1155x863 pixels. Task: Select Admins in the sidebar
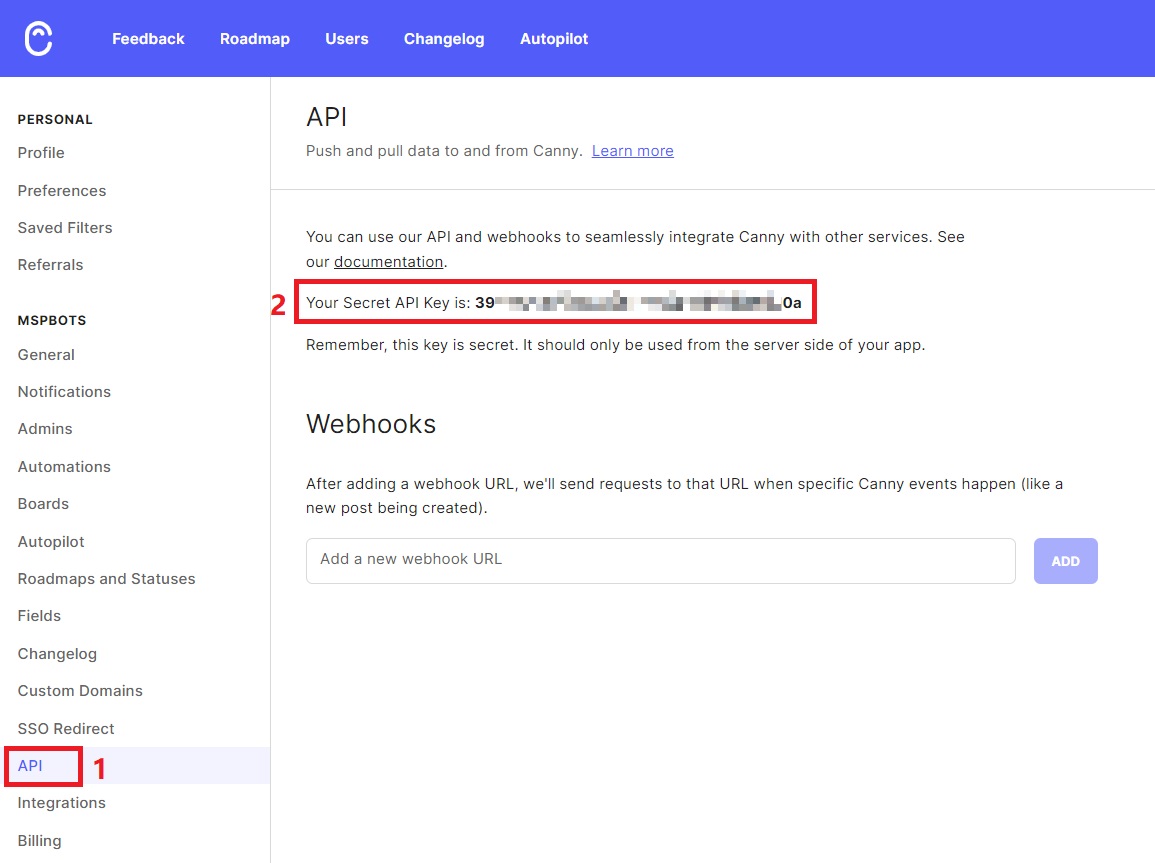pos(45,429)
